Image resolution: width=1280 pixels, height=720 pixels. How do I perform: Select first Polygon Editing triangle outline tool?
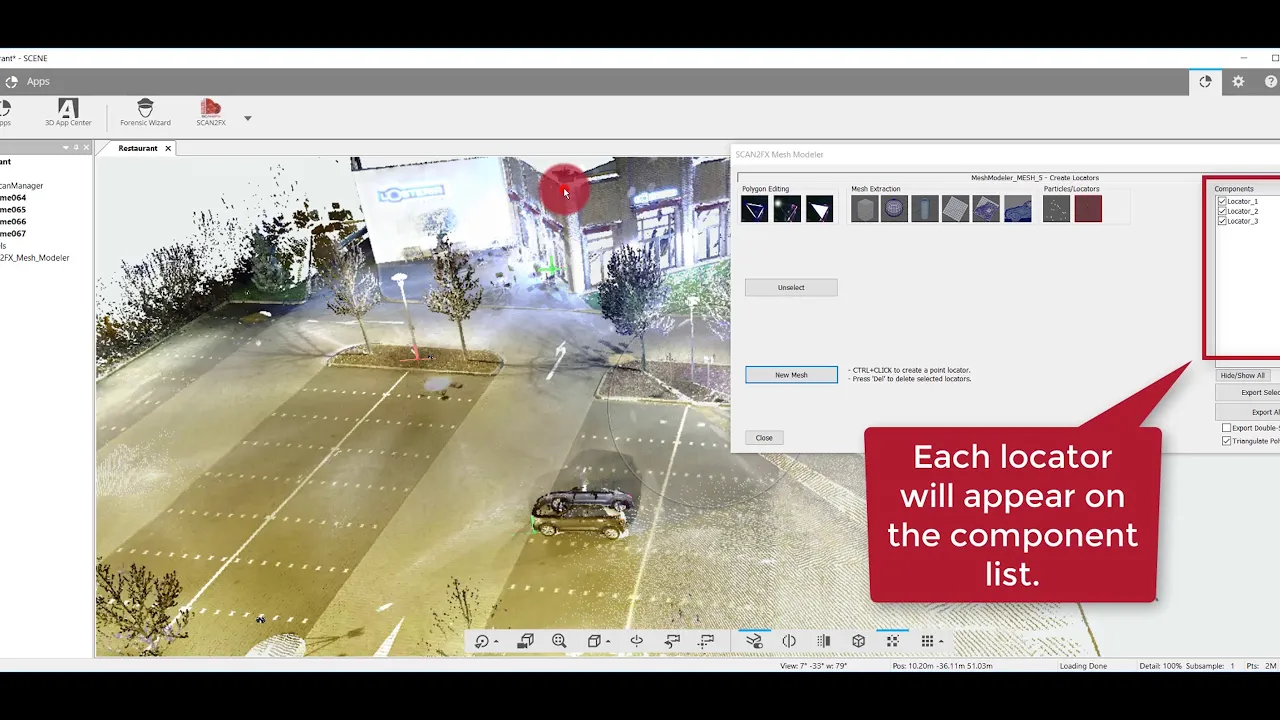coord(755,209)
